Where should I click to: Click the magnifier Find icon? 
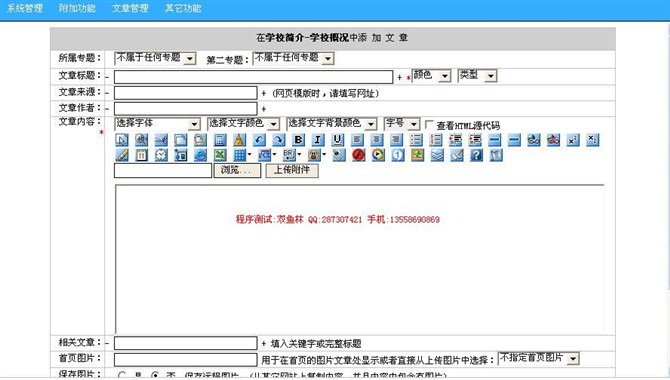tap(141, 140)
